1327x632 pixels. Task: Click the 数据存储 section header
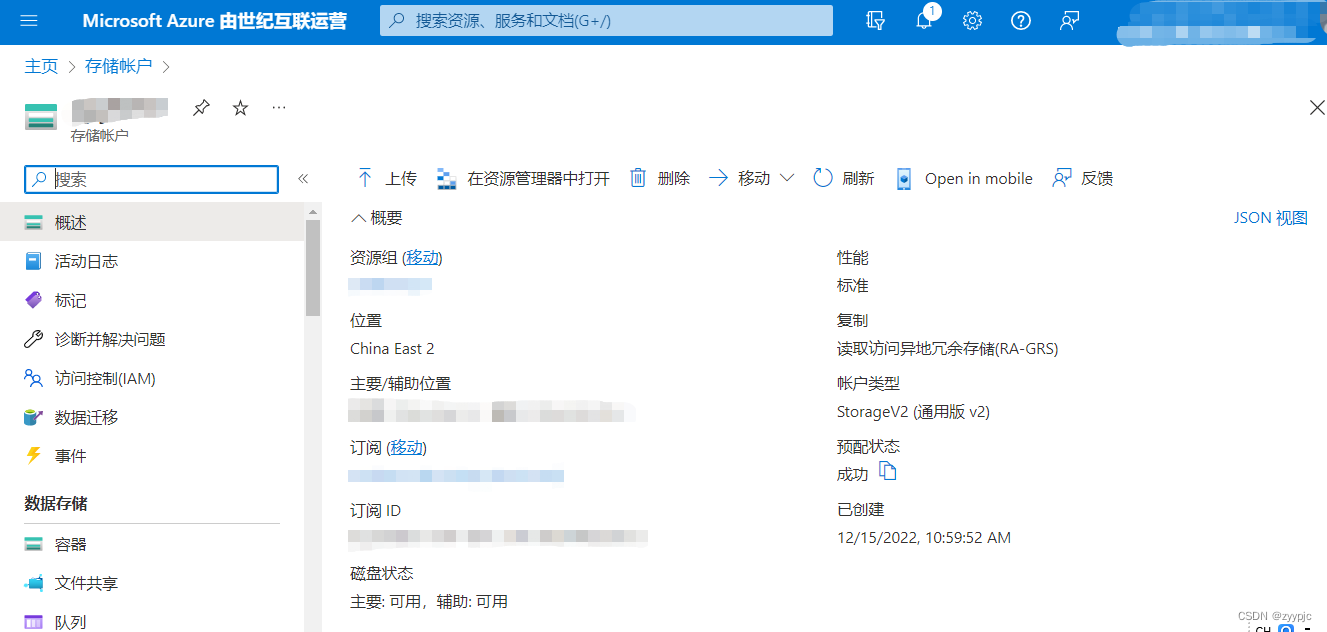(56, 503)
